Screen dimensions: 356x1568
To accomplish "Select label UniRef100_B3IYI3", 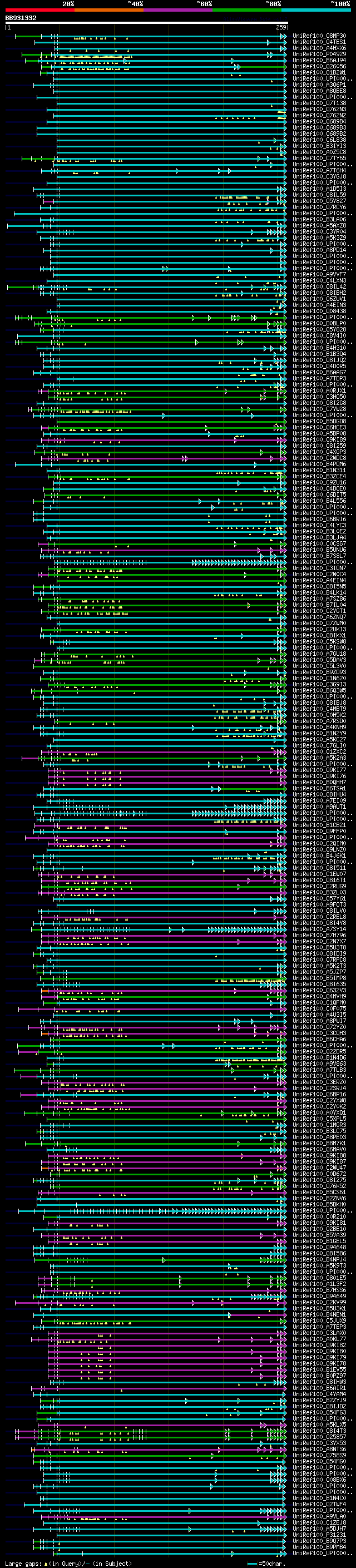I will 319,146.
